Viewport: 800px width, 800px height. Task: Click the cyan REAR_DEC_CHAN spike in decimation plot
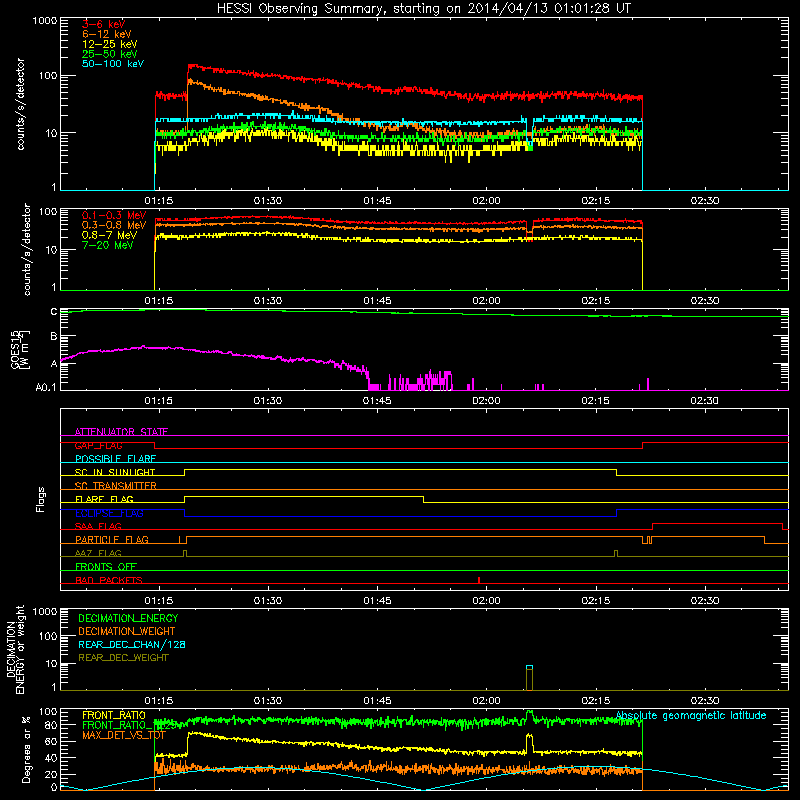(x=530, y=667)
